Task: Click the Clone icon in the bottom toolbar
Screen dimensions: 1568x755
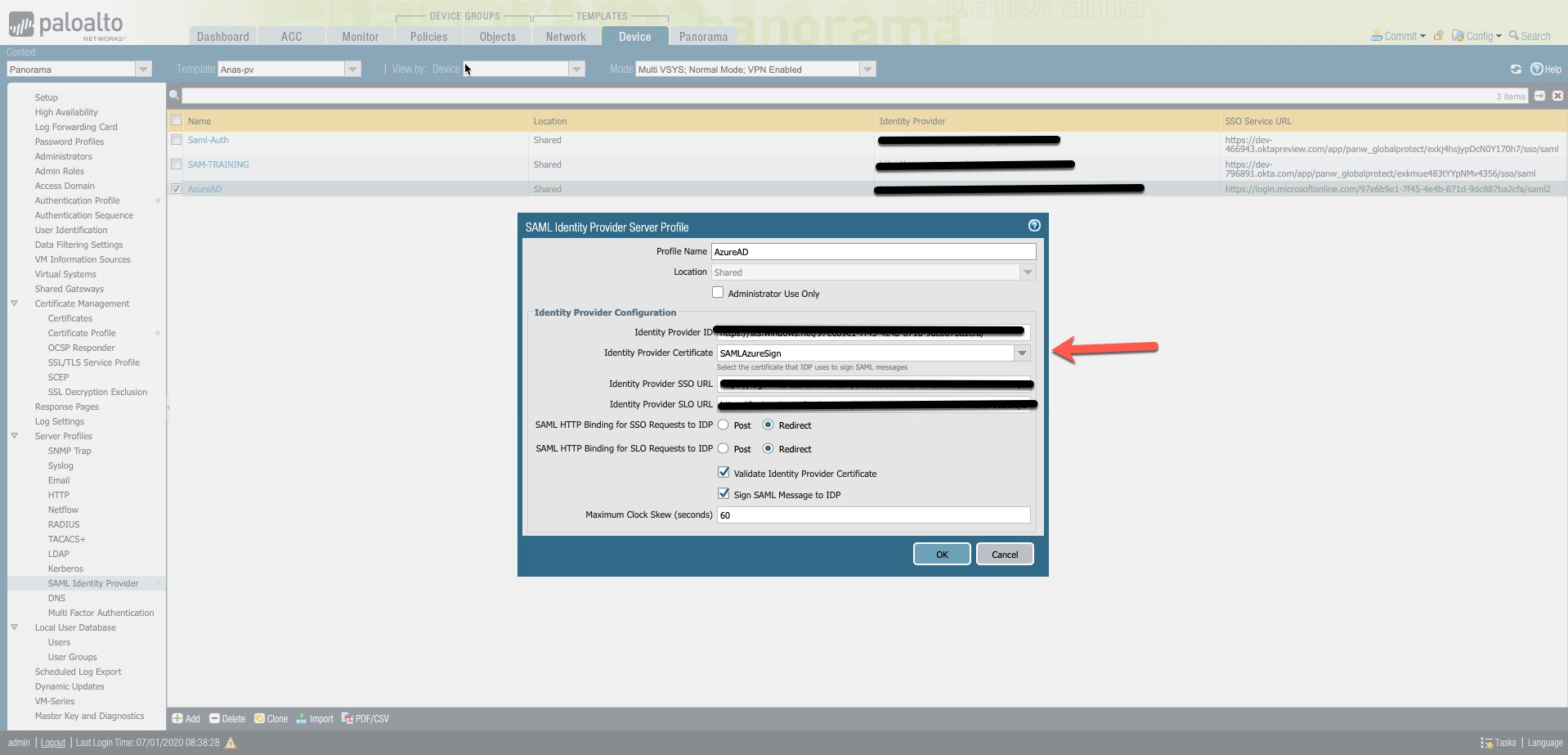Action: coord(259,719)
